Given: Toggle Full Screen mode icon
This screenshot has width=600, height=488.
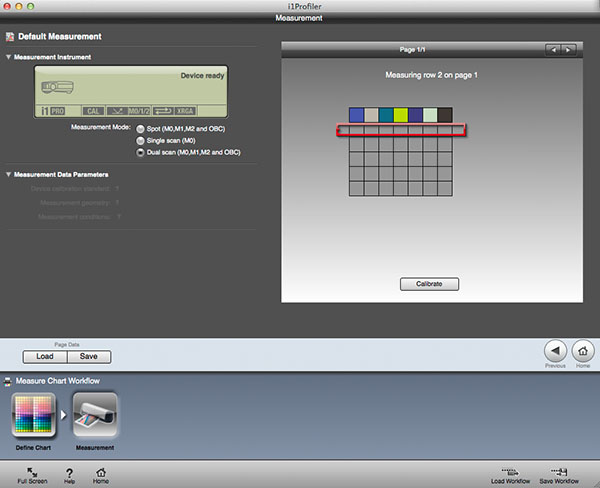Looking at the screenshot, I should pyautogui.click(x=32, y=472).
